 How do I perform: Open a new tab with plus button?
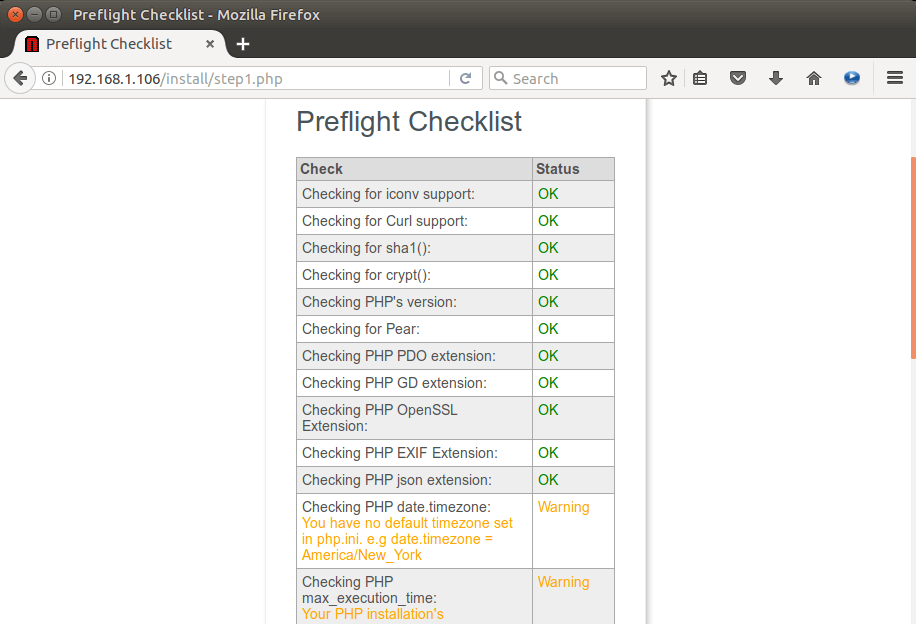(x=243, y=44)
